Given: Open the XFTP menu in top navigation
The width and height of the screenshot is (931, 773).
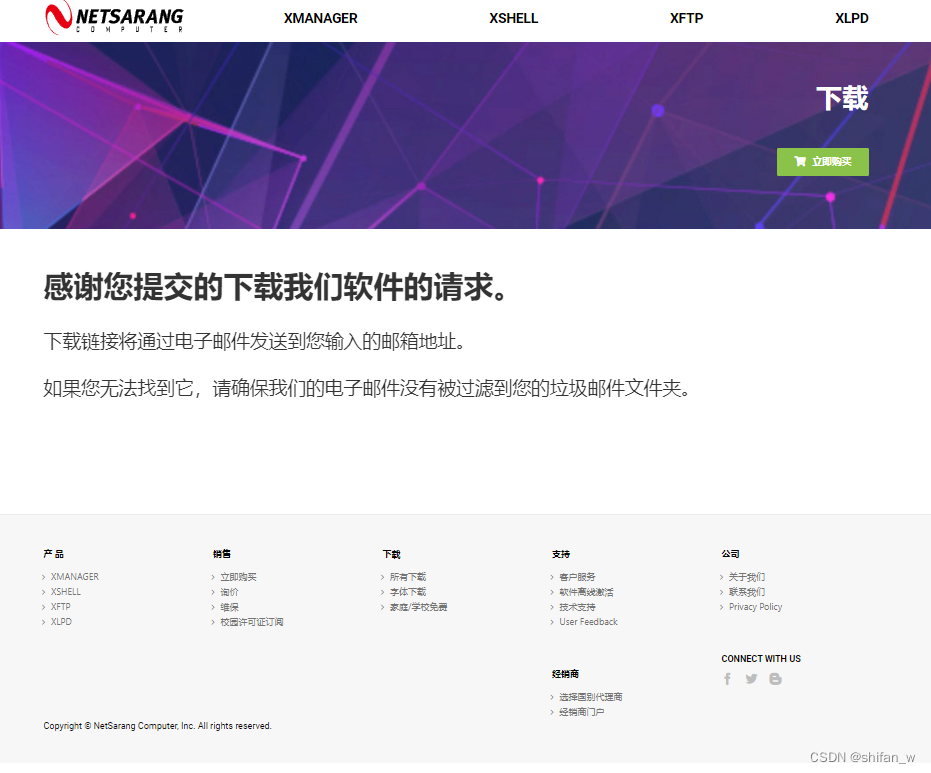Looking at the screenshot, I should (x=686, y=18).
